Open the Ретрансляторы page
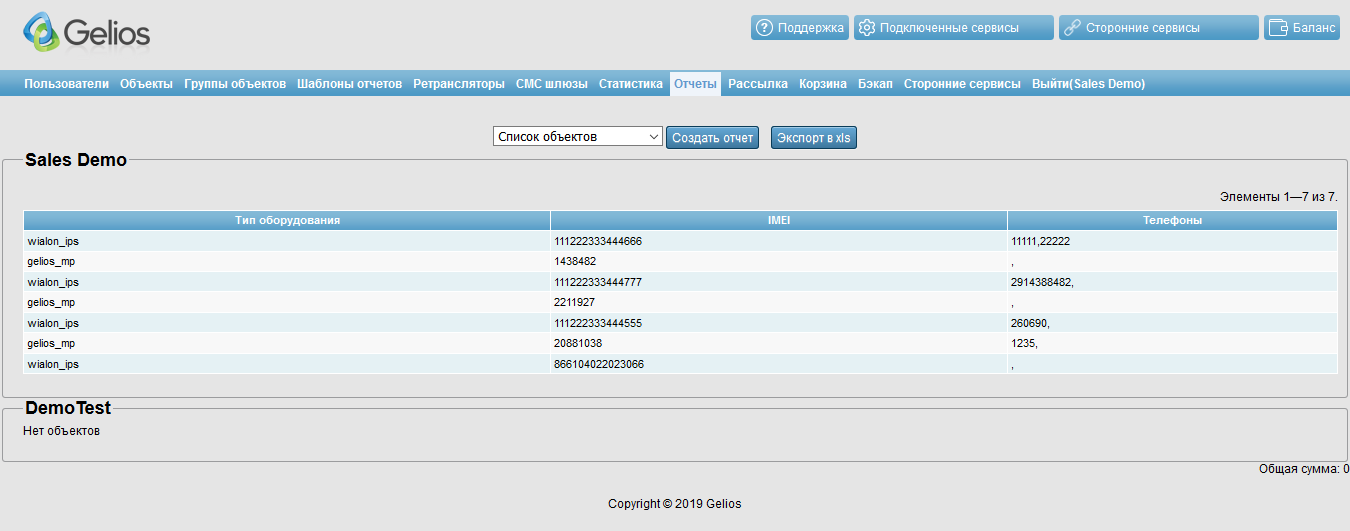The image size is (1350, 531). click(x=459, y=84)
